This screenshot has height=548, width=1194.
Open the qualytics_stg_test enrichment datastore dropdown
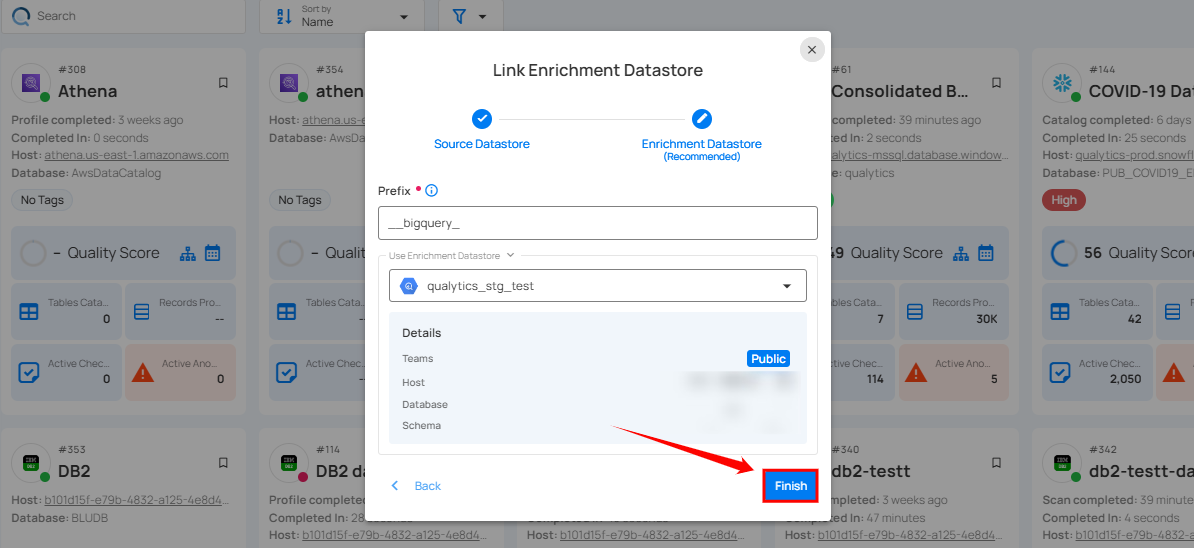click(x=598, y=285)
